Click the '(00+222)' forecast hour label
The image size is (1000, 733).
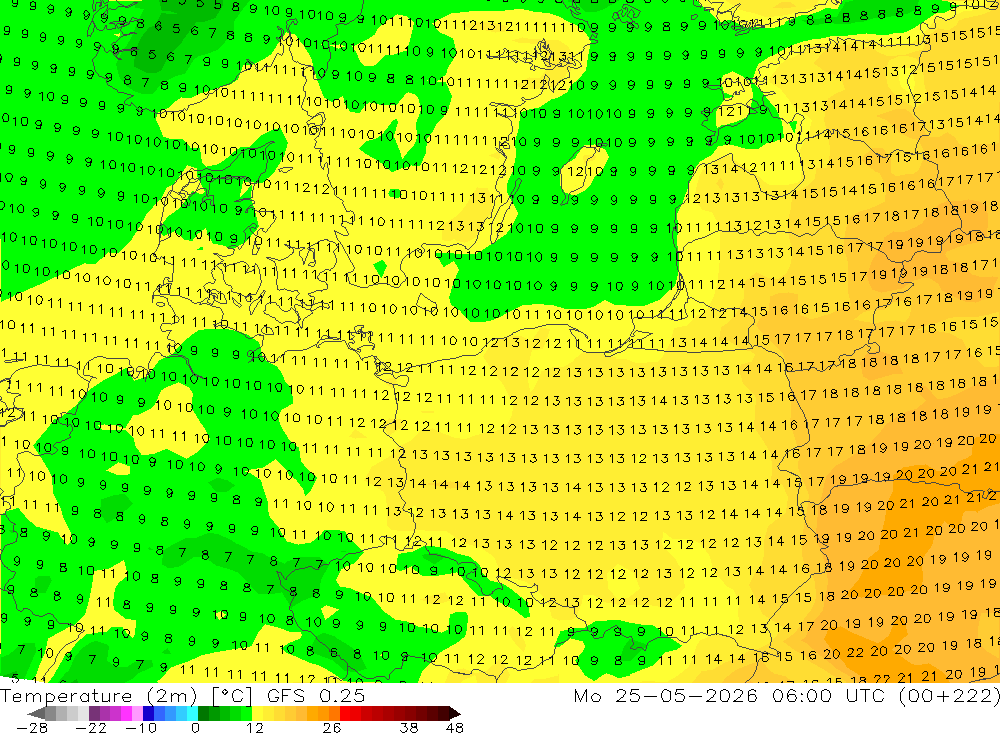click(948, 695)
